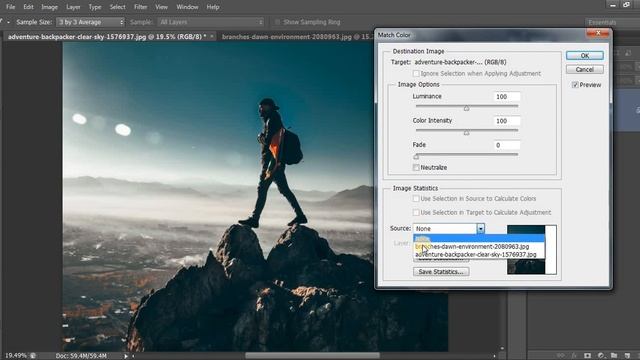Open the Image menu
Image resolution: width=640 pixels, height=360 pixels.
(49, 7)
